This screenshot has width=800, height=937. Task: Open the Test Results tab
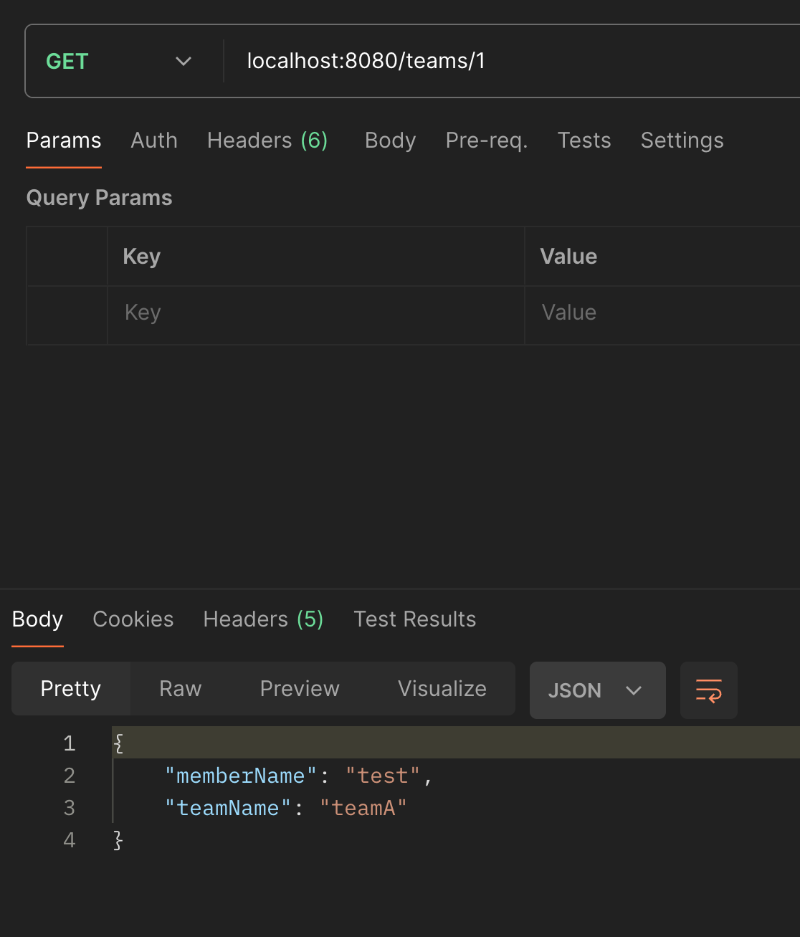pos(415,620)
